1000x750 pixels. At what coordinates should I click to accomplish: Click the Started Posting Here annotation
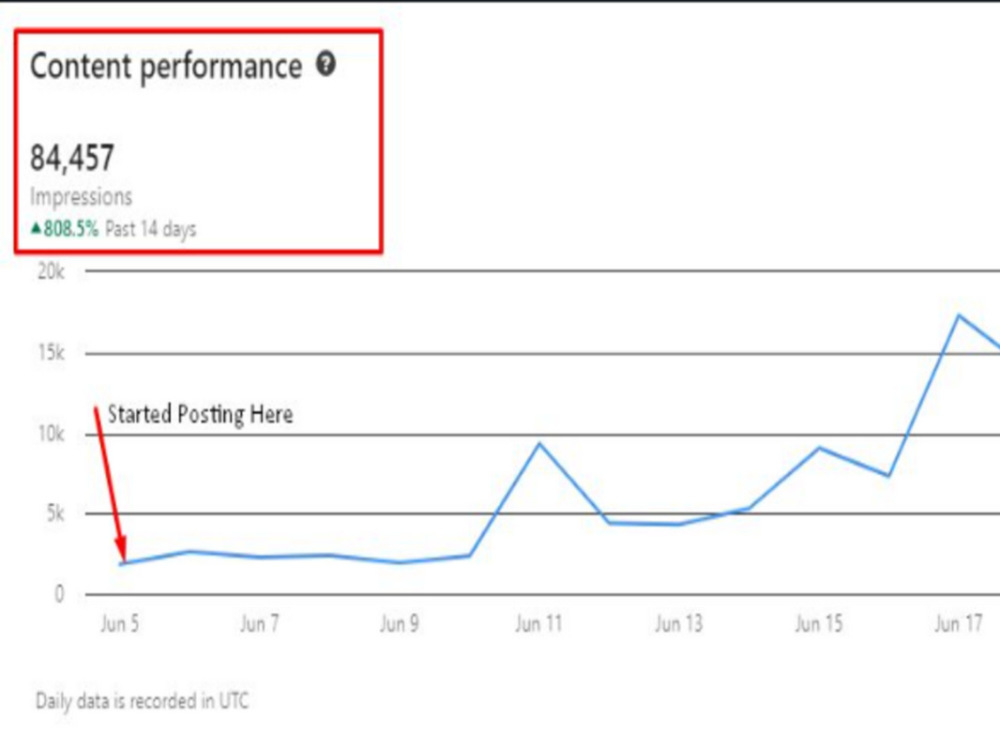200,415
